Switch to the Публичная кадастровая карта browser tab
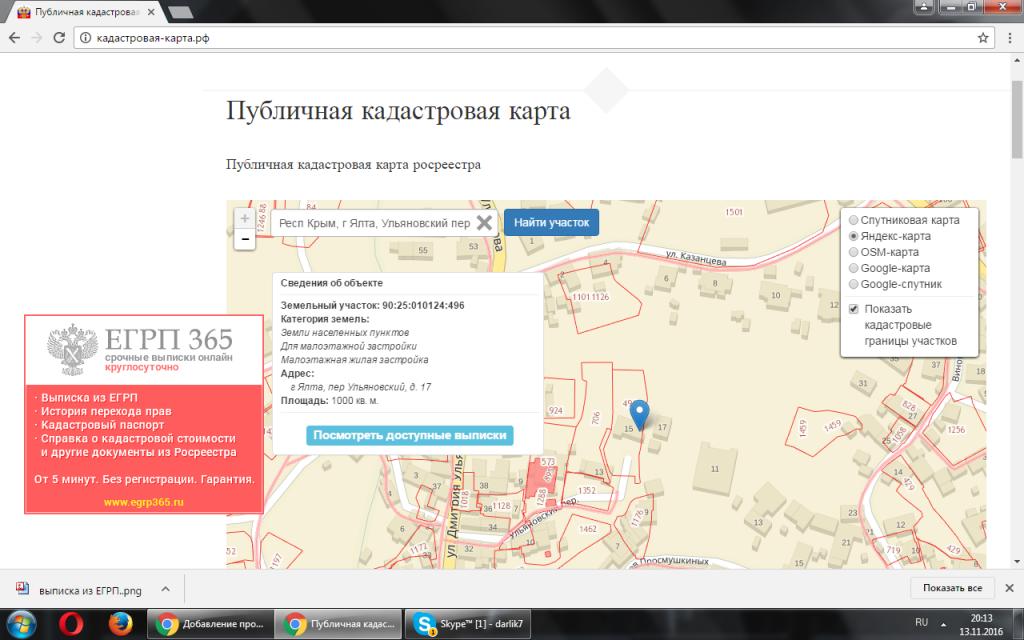 click(x=86, y=12)
